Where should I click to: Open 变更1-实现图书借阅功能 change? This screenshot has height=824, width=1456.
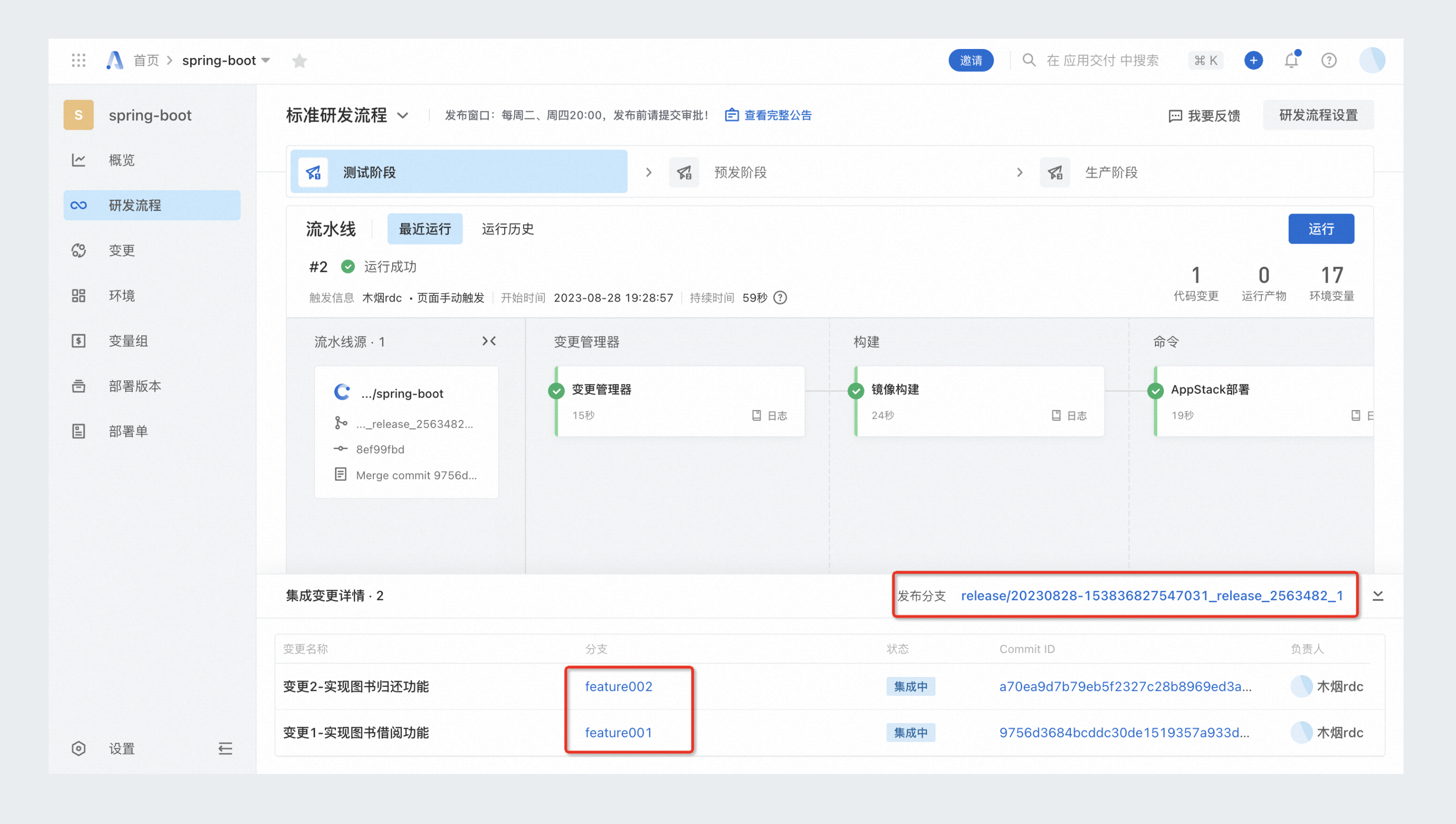(356, 733)
